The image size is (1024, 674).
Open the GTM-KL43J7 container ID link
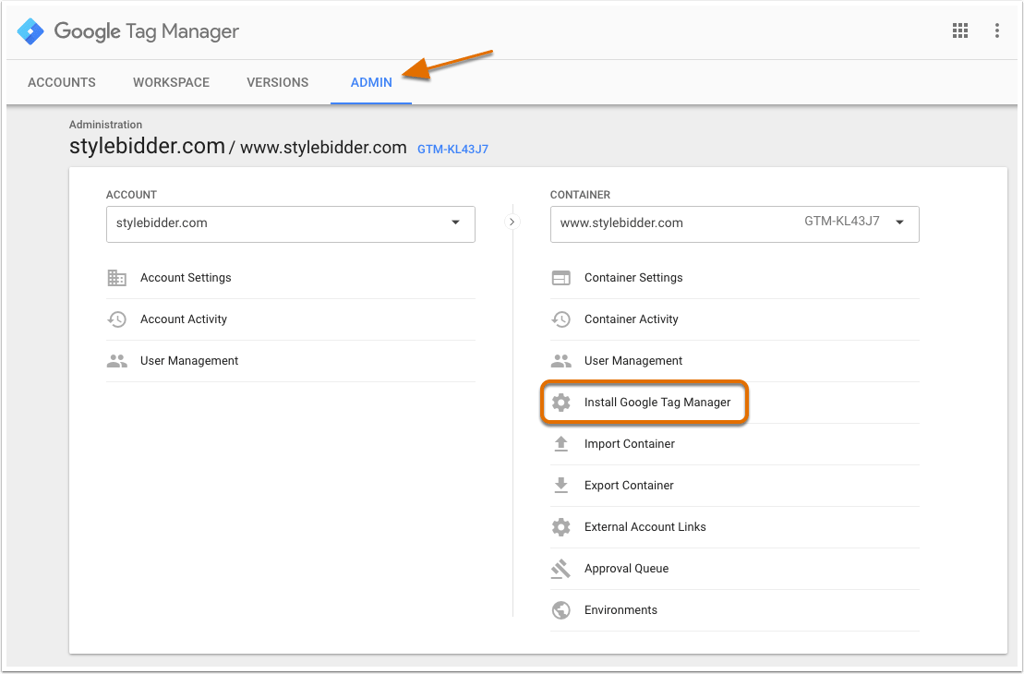453,149
